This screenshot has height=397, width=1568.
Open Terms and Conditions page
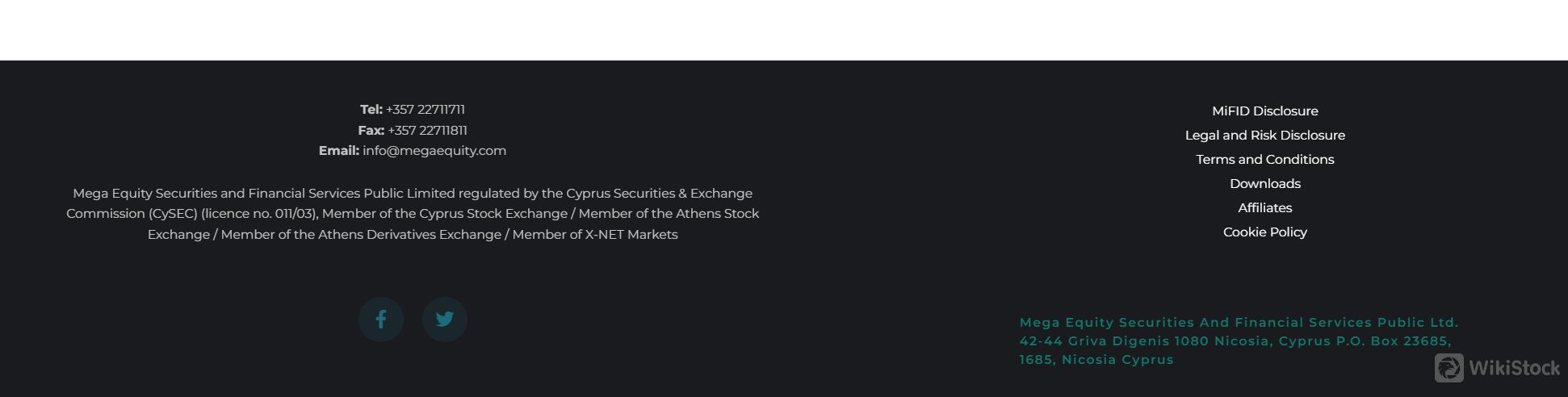[x=1264, y=160]
